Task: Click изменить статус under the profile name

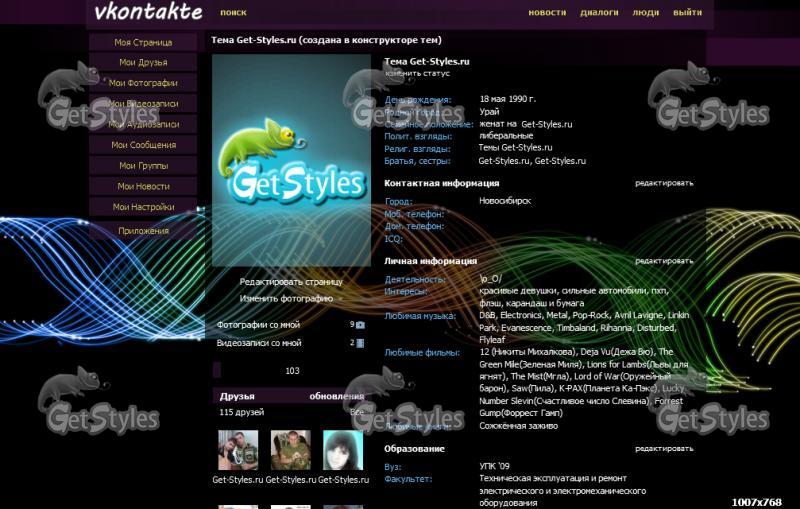Action: [x=418, y=74]
